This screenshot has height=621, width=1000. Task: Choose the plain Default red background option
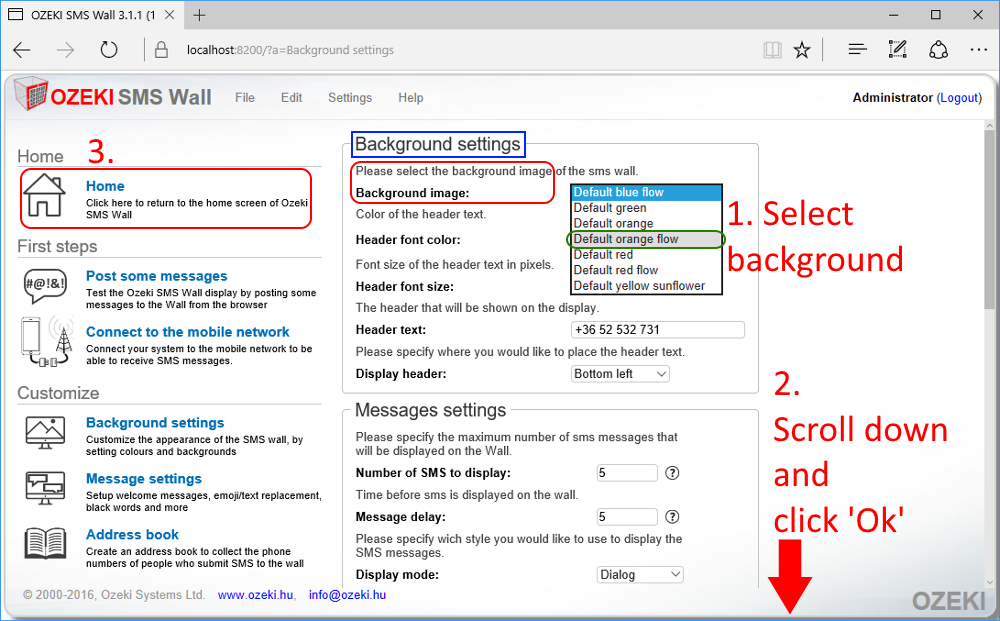[x=646, y=254]
